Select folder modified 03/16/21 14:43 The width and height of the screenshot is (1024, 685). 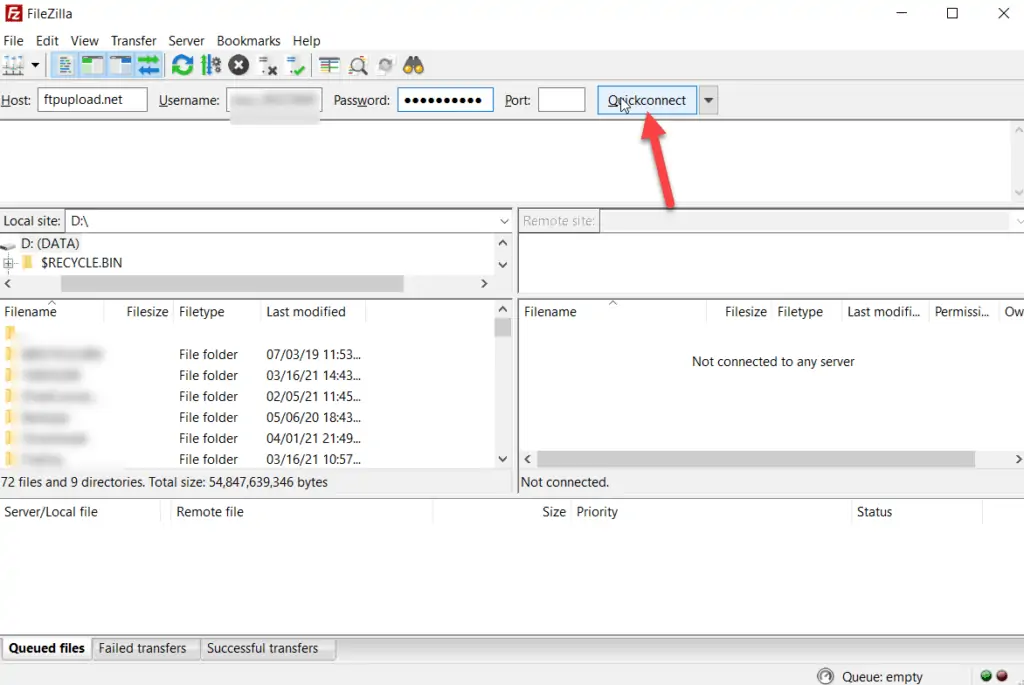(248, 375)
